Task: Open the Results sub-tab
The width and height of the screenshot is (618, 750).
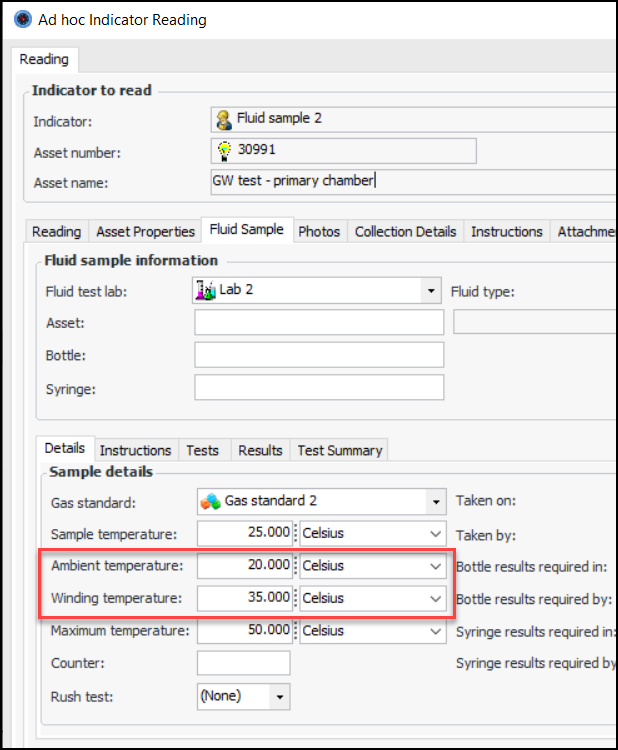Action: [260, 450]
